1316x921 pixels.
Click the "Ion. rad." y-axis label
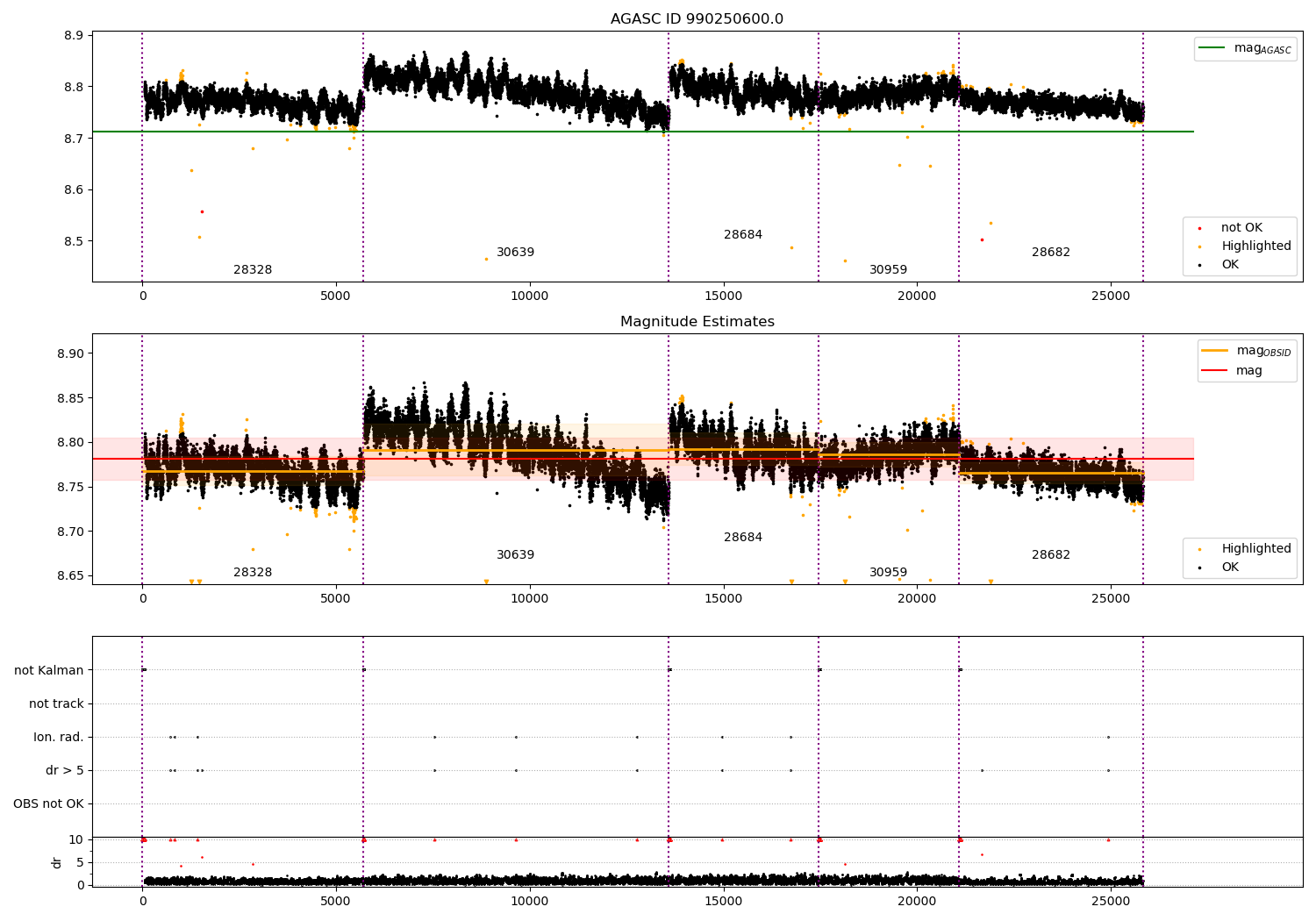(x=59, y=738)
